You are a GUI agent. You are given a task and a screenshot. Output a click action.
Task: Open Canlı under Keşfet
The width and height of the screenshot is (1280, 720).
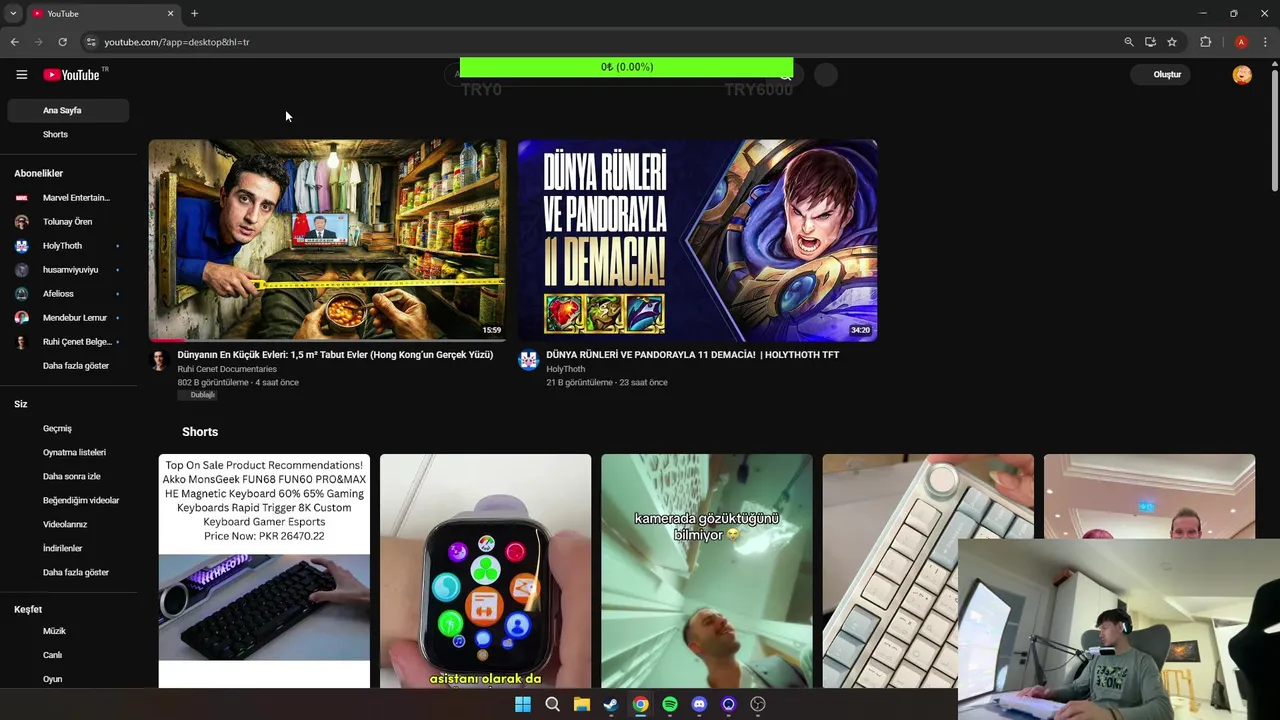(x=69, y=655)
